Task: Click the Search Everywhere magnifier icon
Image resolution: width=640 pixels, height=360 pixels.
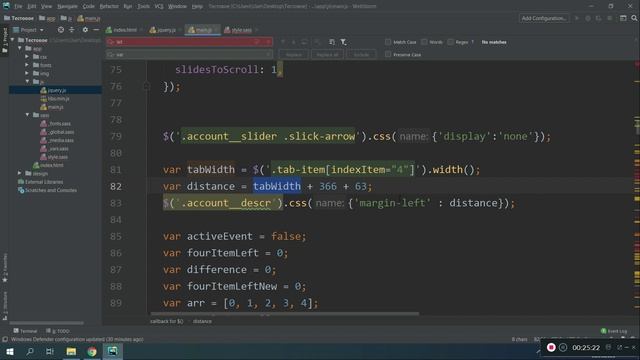Action: coord(634,18)
